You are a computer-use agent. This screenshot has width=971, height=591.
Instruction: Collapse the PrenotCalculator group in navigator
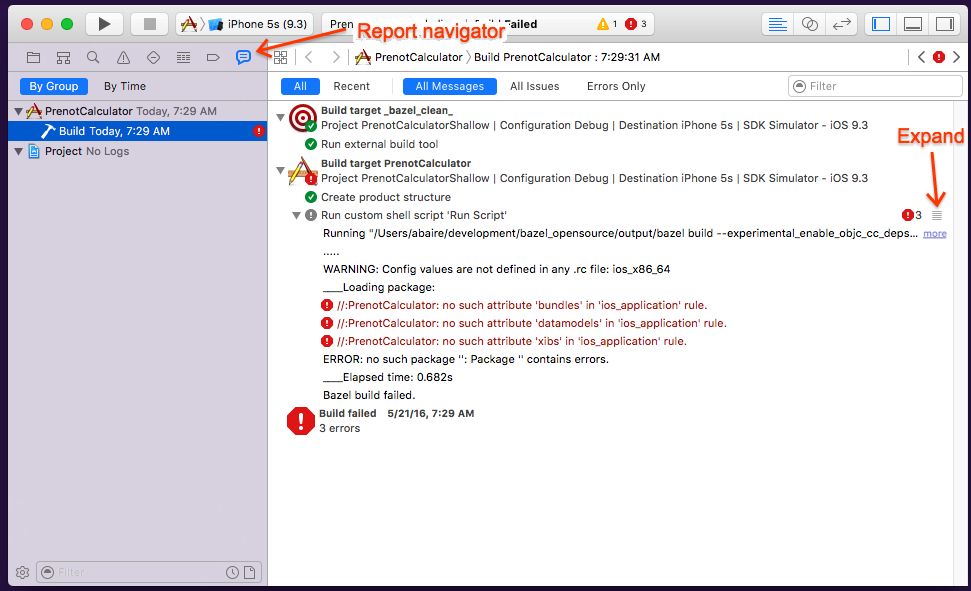click(19, 112)
